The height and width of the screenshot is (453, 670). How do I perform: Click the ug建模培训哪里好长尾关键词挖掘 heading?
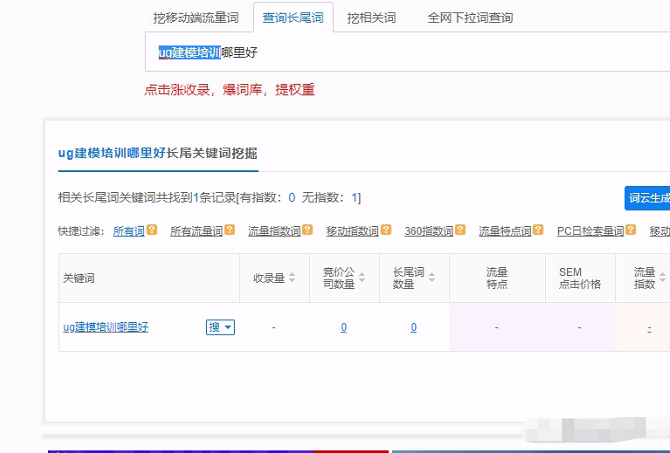pos(158,153)
